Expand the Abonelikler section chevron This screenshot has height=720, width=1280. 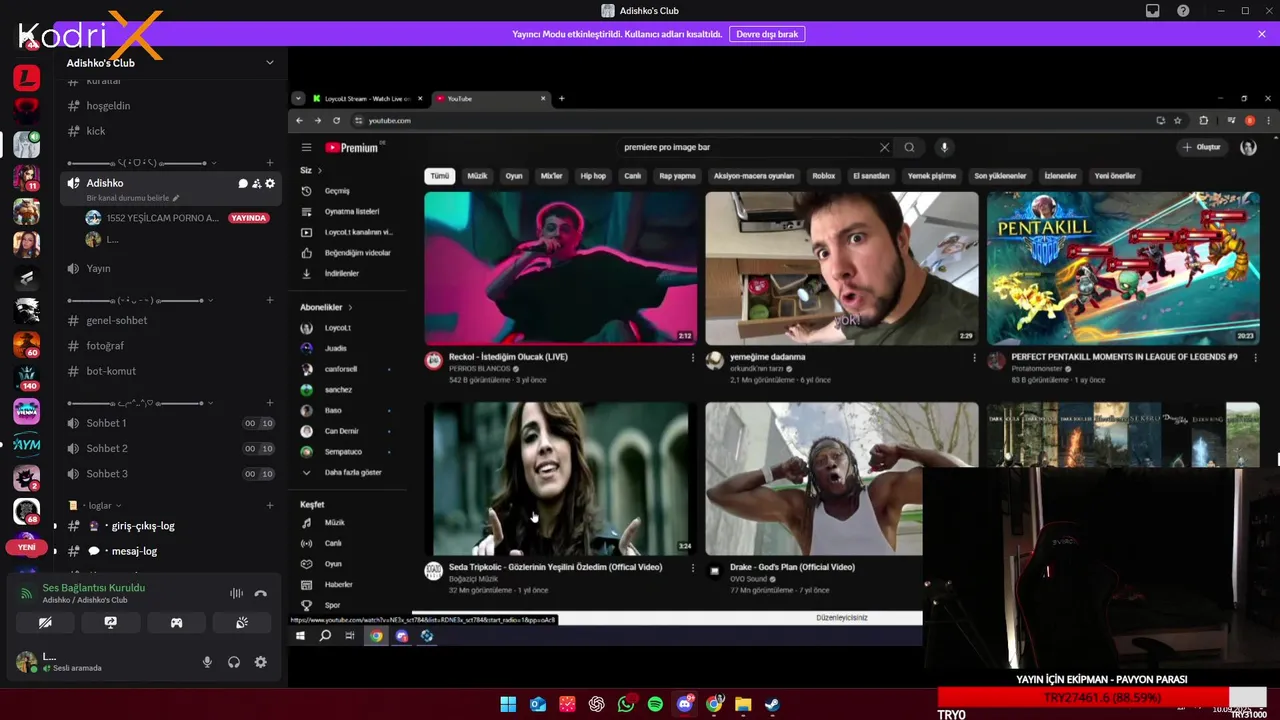[350, 308]
